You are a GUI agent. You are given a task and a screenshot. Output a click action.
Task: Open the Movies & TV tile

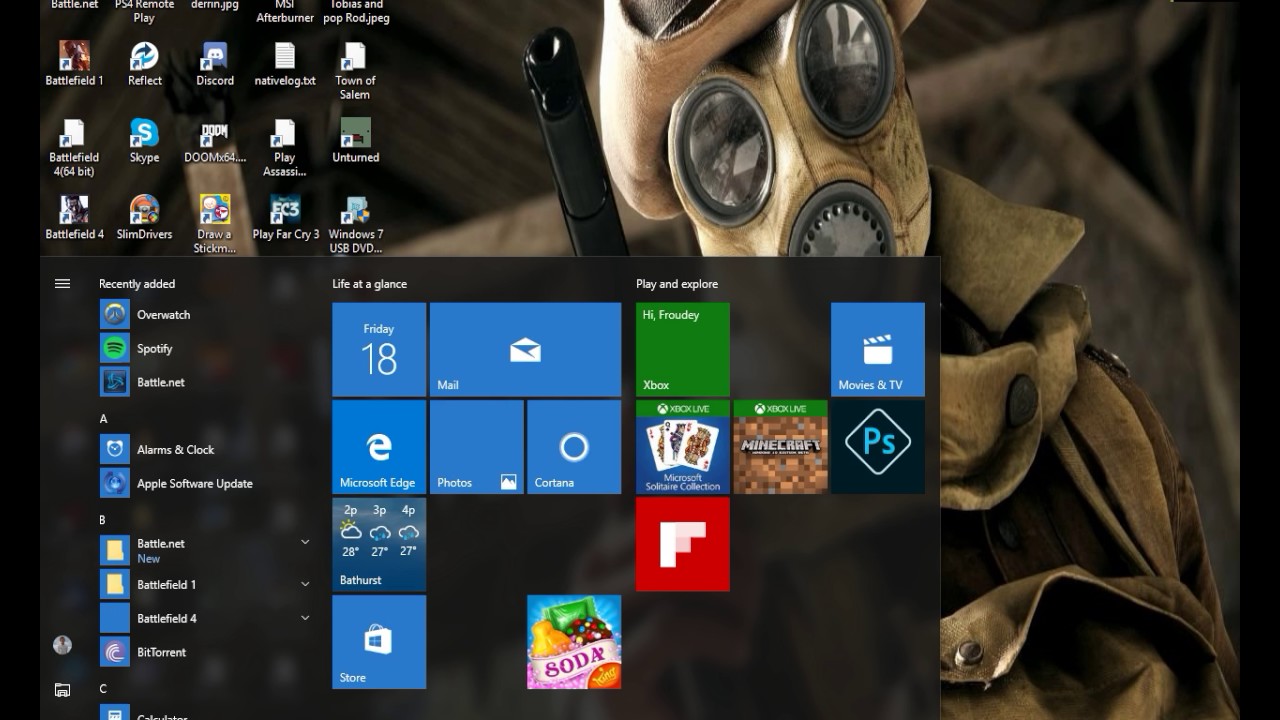[878, 350]
